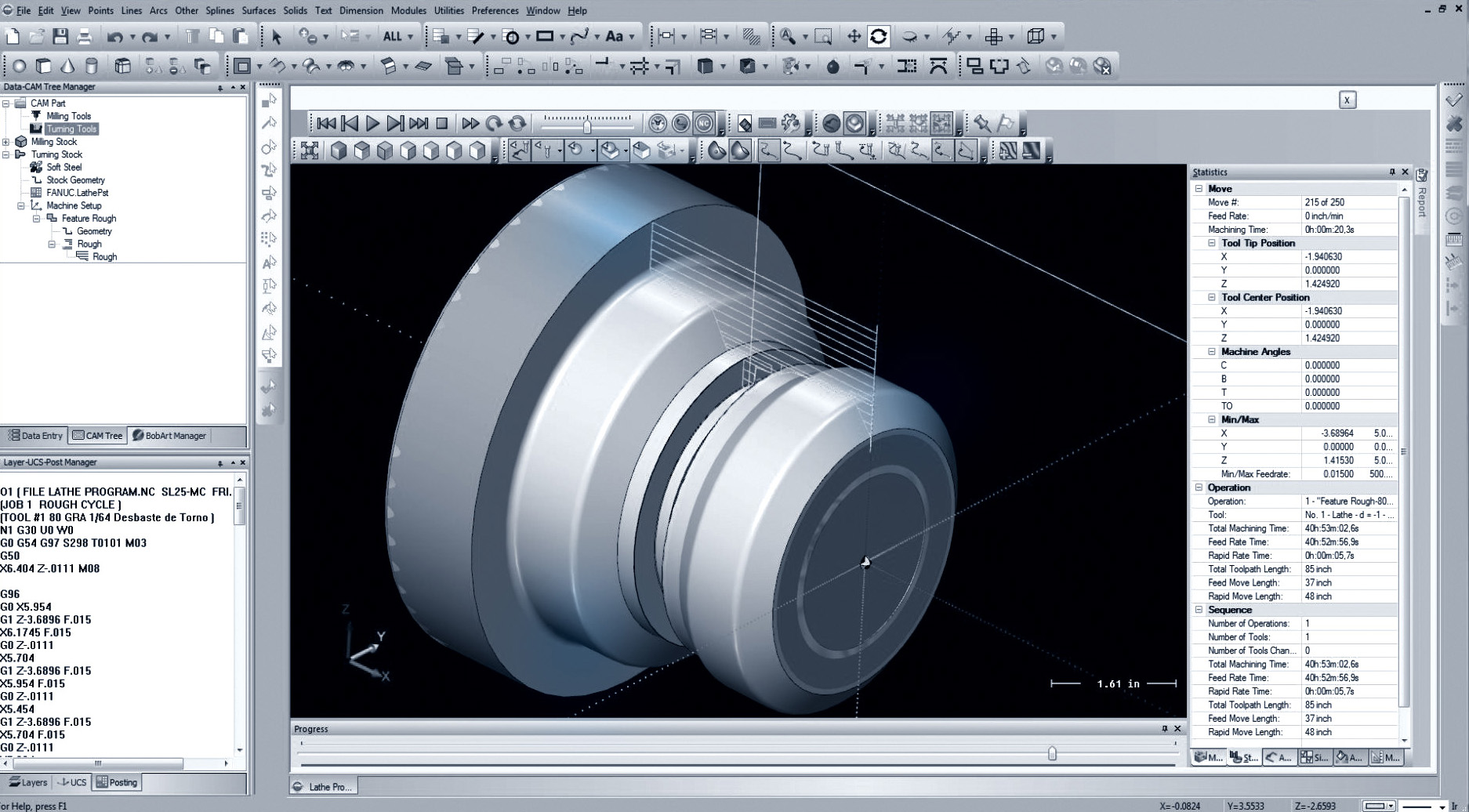Jump to the simulation start
The image size is (1469, 812).
[x=326, y=124]
